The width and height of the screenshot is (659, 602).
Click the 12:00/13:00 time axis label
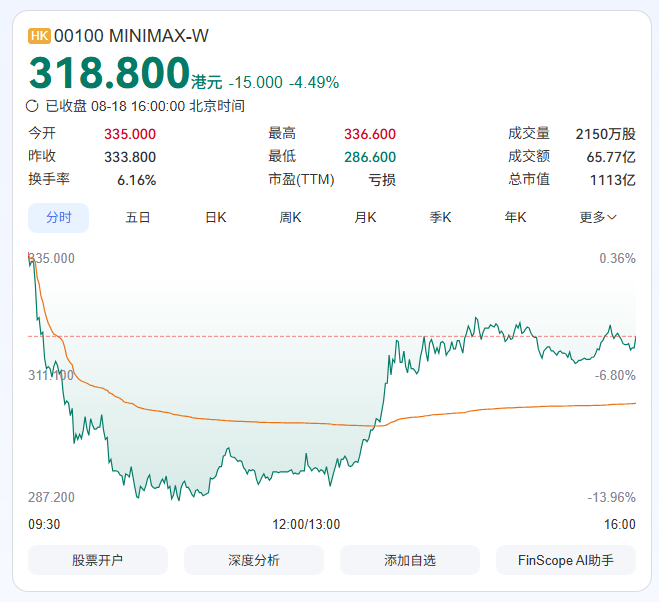tap(306, 524)
